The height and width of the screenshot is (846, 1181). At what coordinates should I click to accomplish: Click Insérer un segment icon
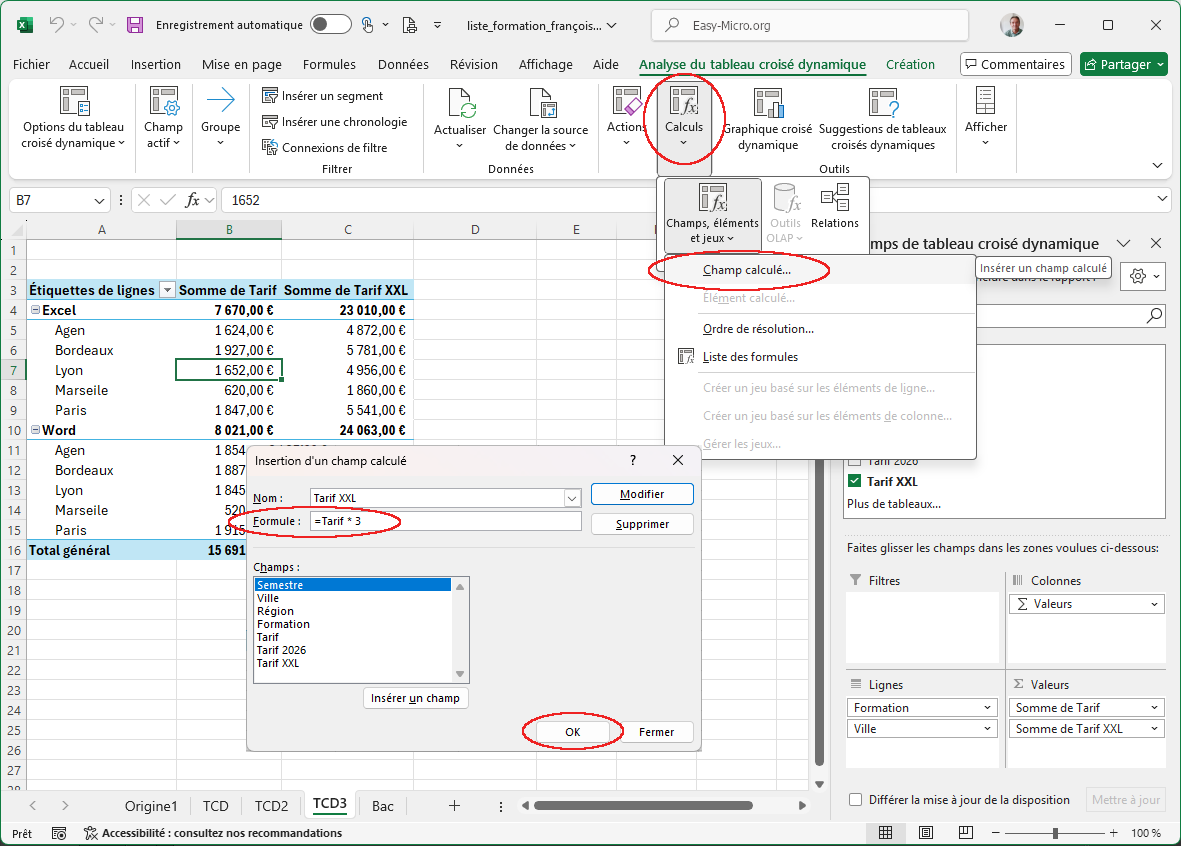point(270,96)
